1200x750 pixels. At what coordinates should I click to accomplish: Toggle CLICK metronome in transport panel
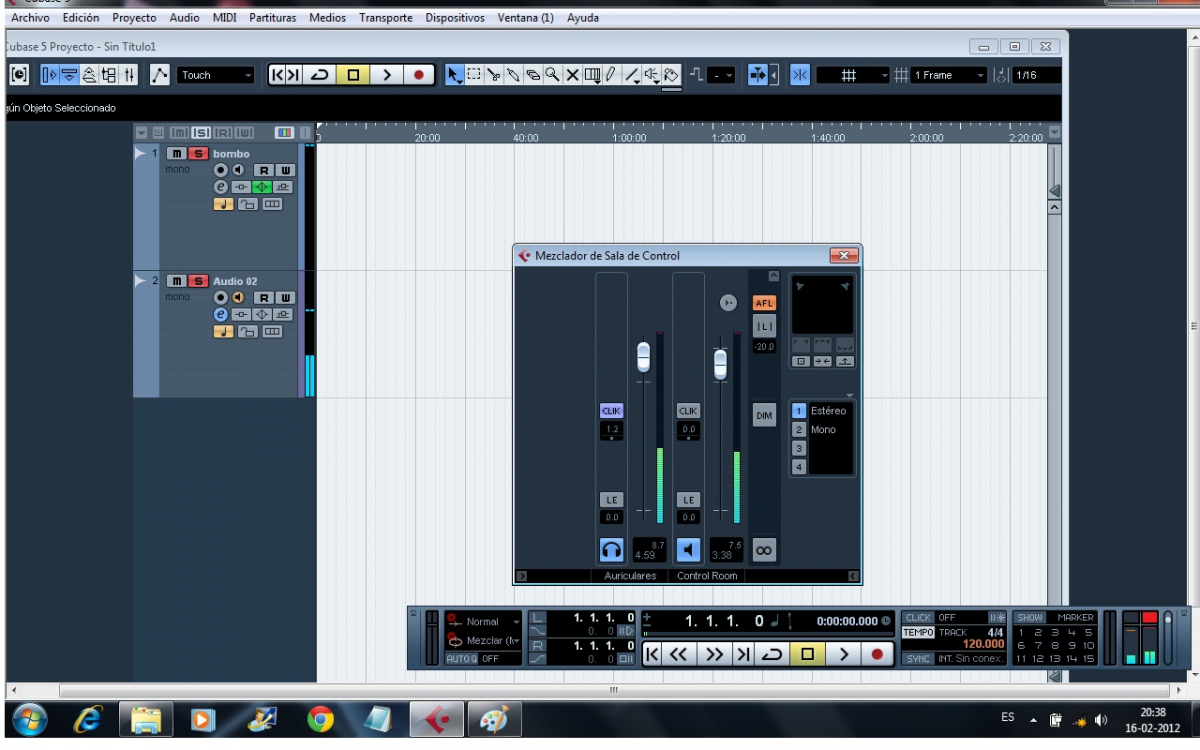(918, 618)
